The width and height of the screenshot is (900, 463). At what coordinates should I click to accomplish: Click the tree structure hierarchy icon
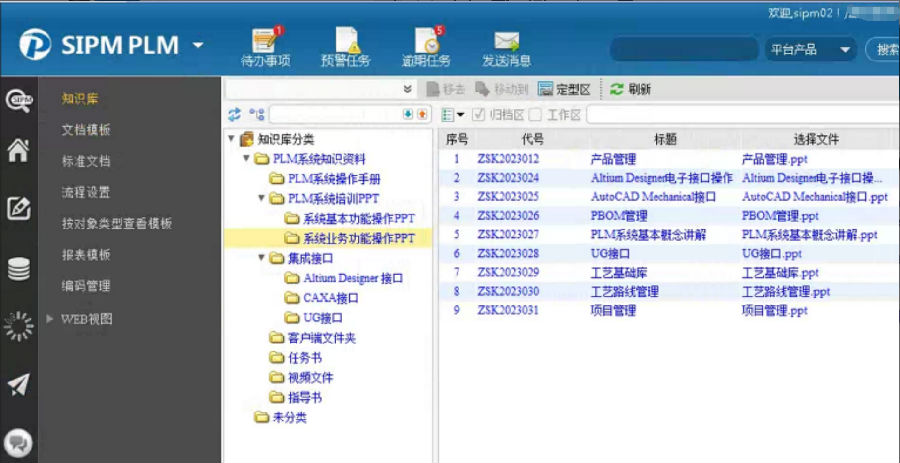pos(257,115)
